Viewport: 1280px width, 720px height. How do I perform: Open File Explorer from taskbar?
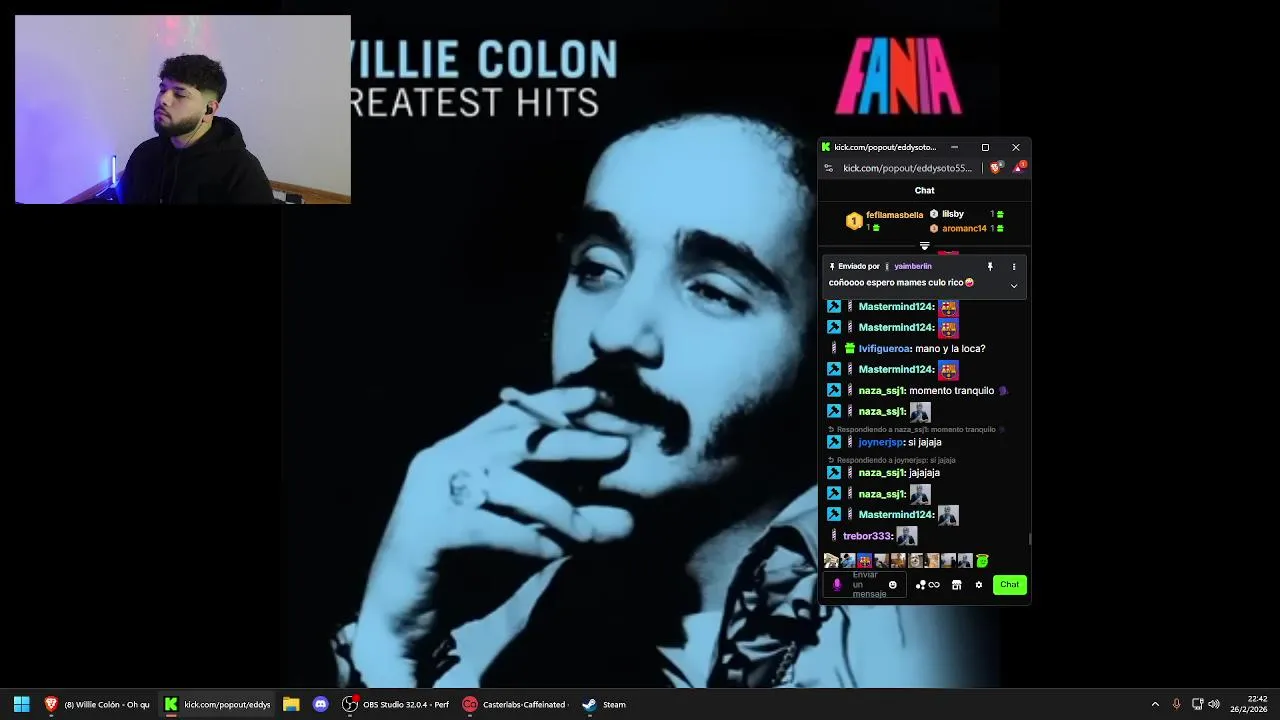pyautogui.click(x=291, y=704)
